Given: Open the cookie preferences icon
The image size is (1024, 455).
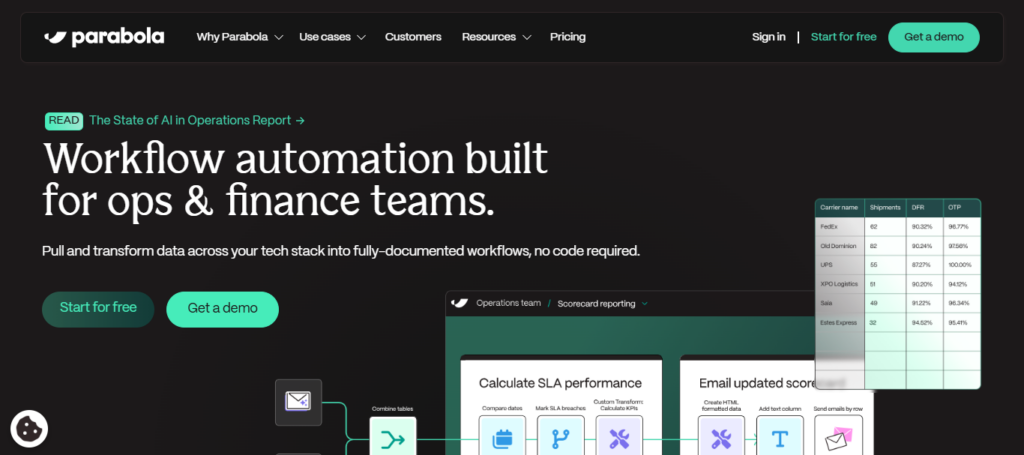Looking at the screenshot, I should click(29, 429).
